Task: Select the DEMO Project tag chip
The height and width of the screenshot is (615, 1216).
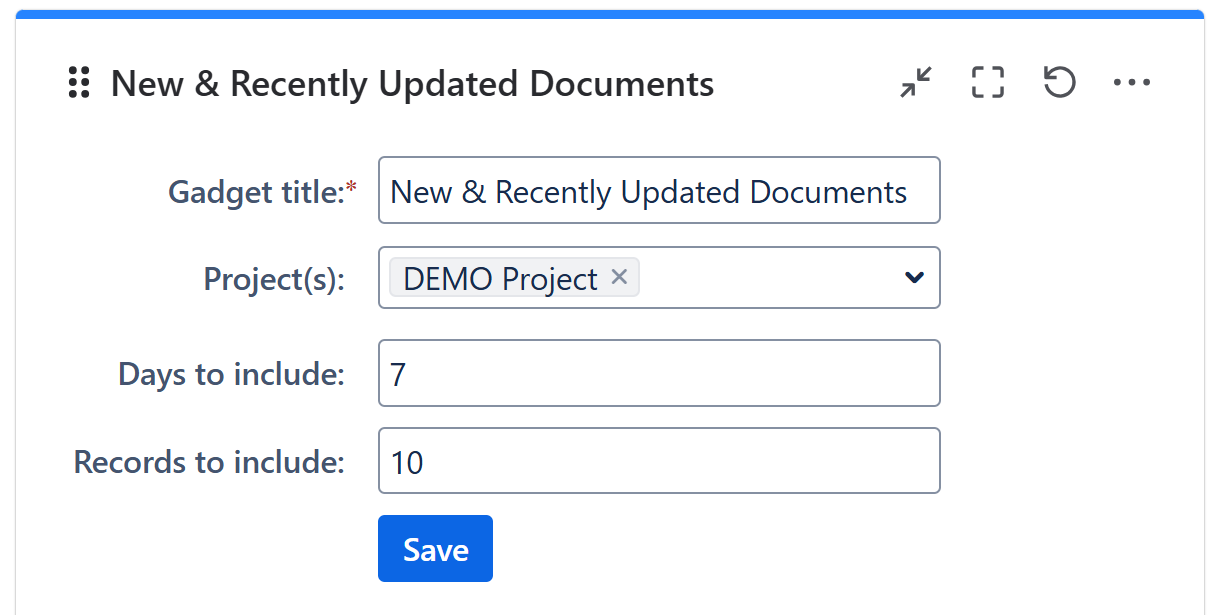Action: pyautogui.click(x=500, y=278)
